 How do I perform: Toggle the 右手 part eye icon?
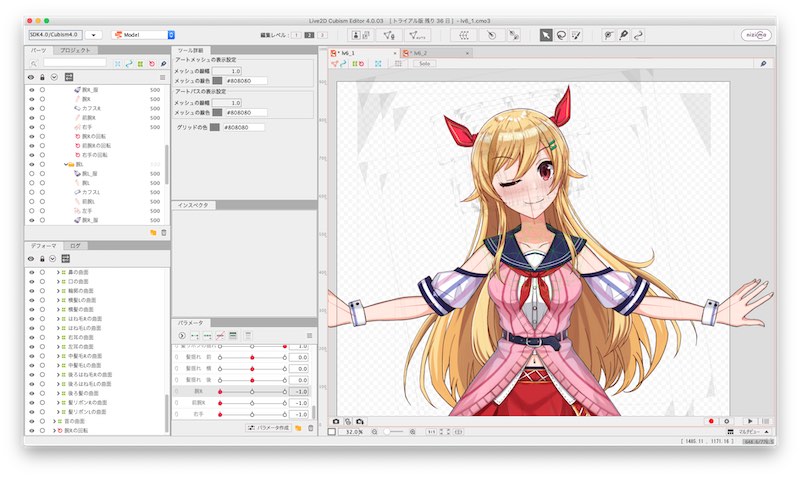point(32,127)
